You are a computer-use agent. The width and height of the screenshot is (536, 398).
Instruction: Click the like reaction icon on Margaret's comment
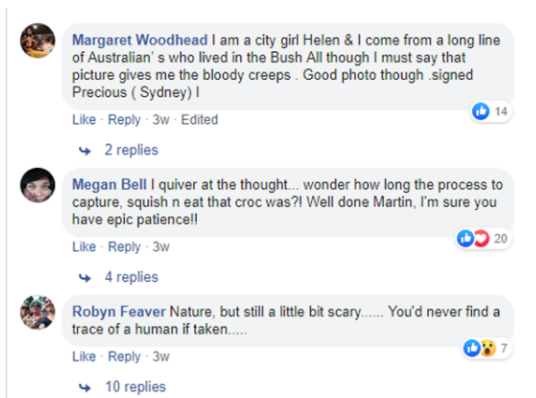point(481,111)
